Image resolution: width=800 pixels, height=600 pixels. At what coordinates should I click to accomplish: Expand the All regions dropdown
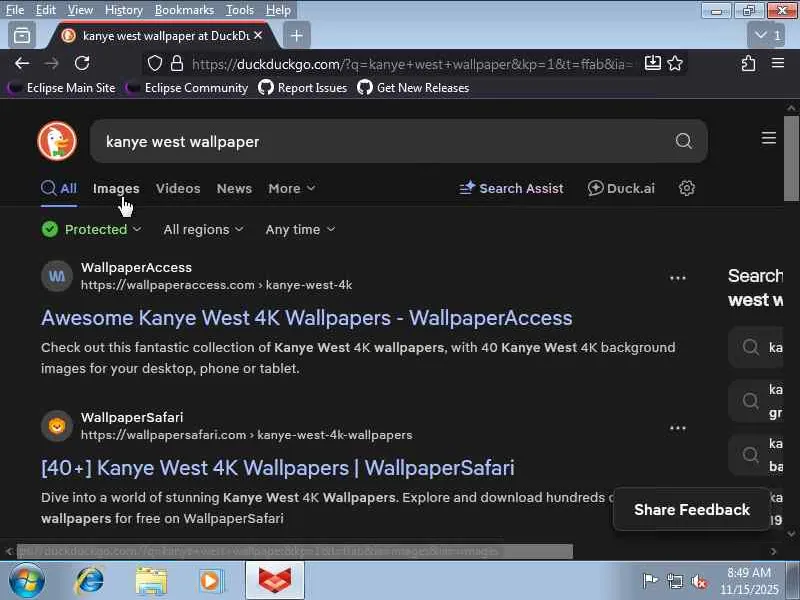click(x=204, y=230)
